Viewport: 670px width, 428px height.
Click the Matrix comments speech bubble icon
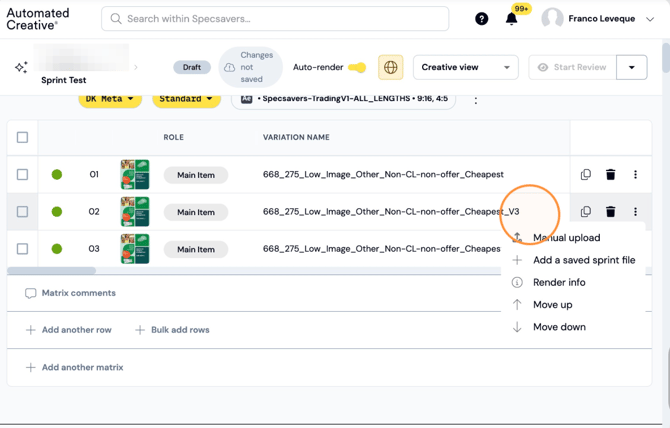(30, 293)
